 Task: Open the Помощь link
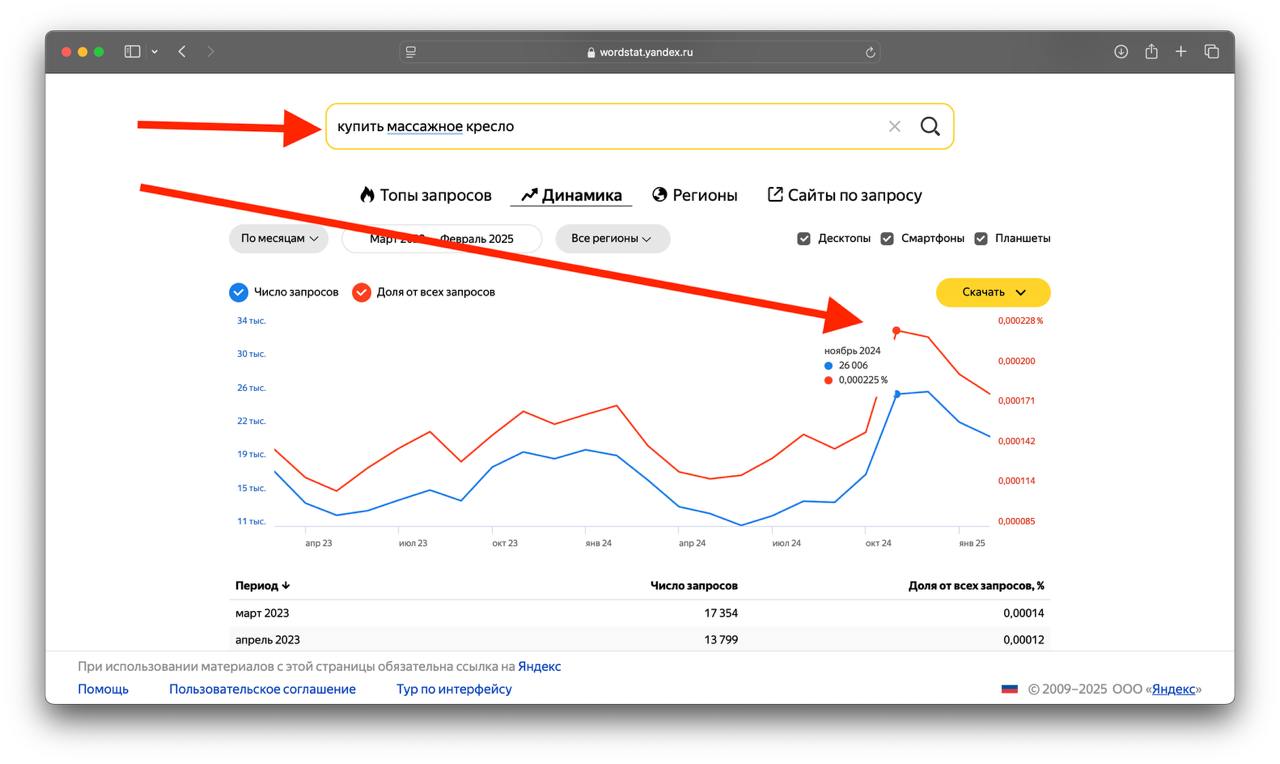[103, 689]
